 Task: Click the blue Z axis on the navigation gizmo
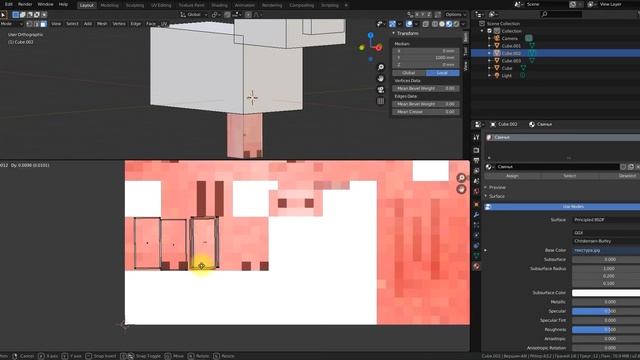click(x=371, y=36)
